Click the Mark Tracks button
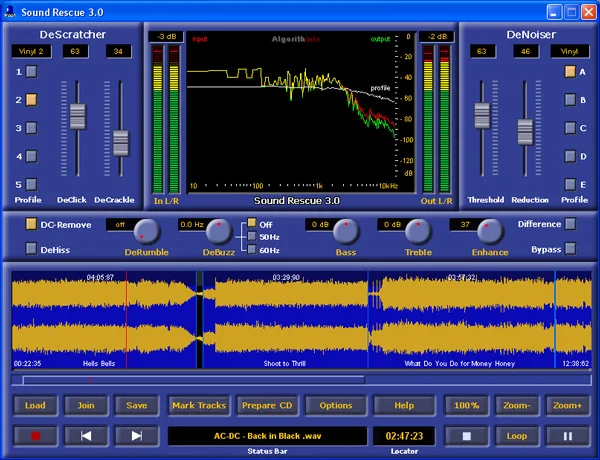This screenshot has height=460, width=600. click(x=199, y=405)
